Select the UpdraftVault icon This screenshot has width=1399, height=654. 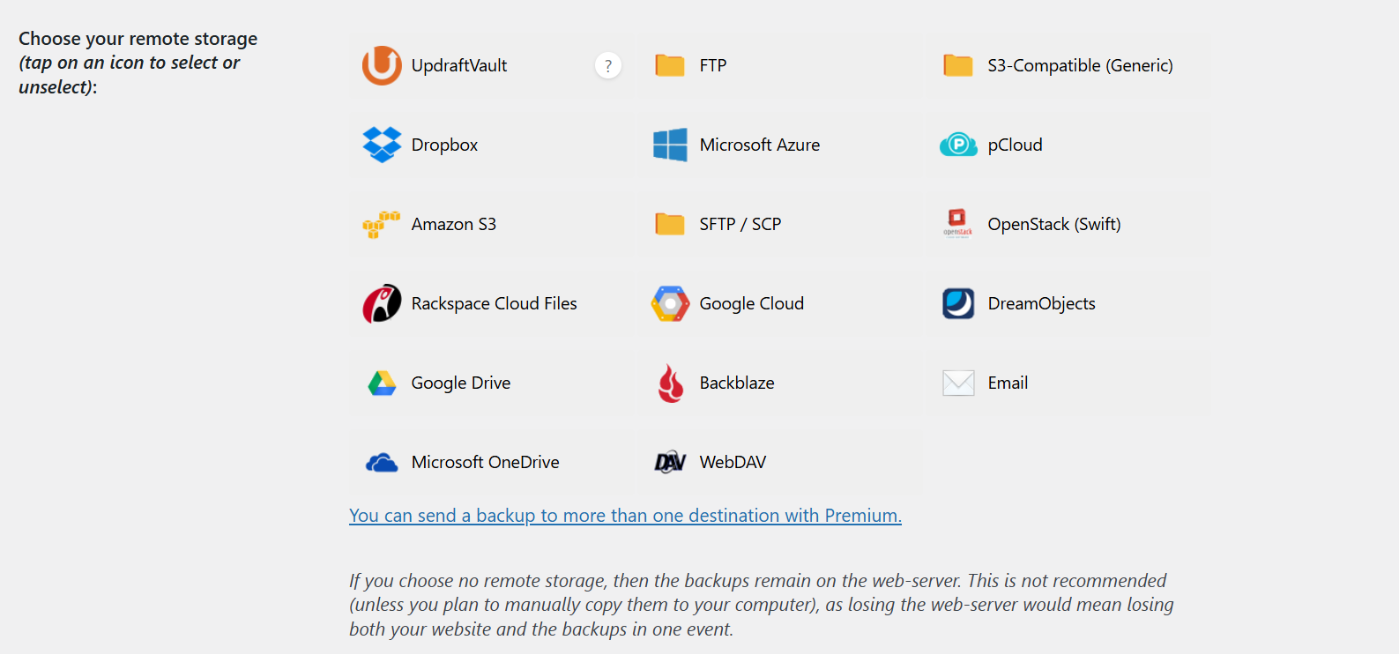[x=383, y=65]
